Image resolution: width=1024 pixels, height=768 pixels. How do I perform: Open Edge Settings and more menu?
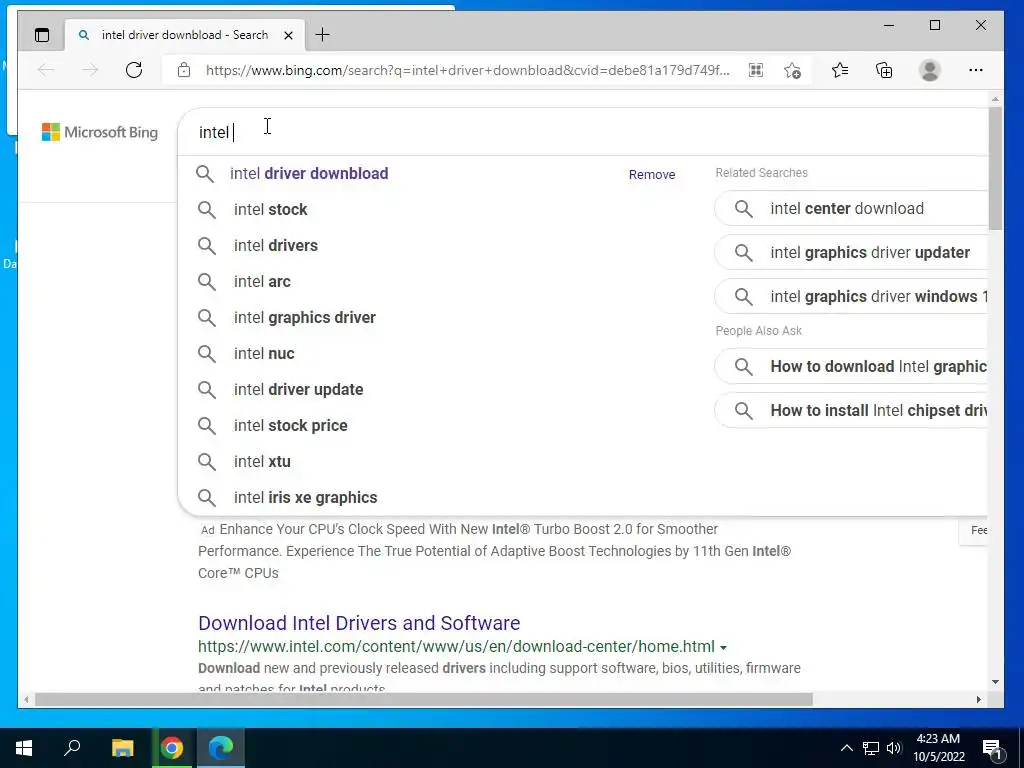[x=976, y=70]
